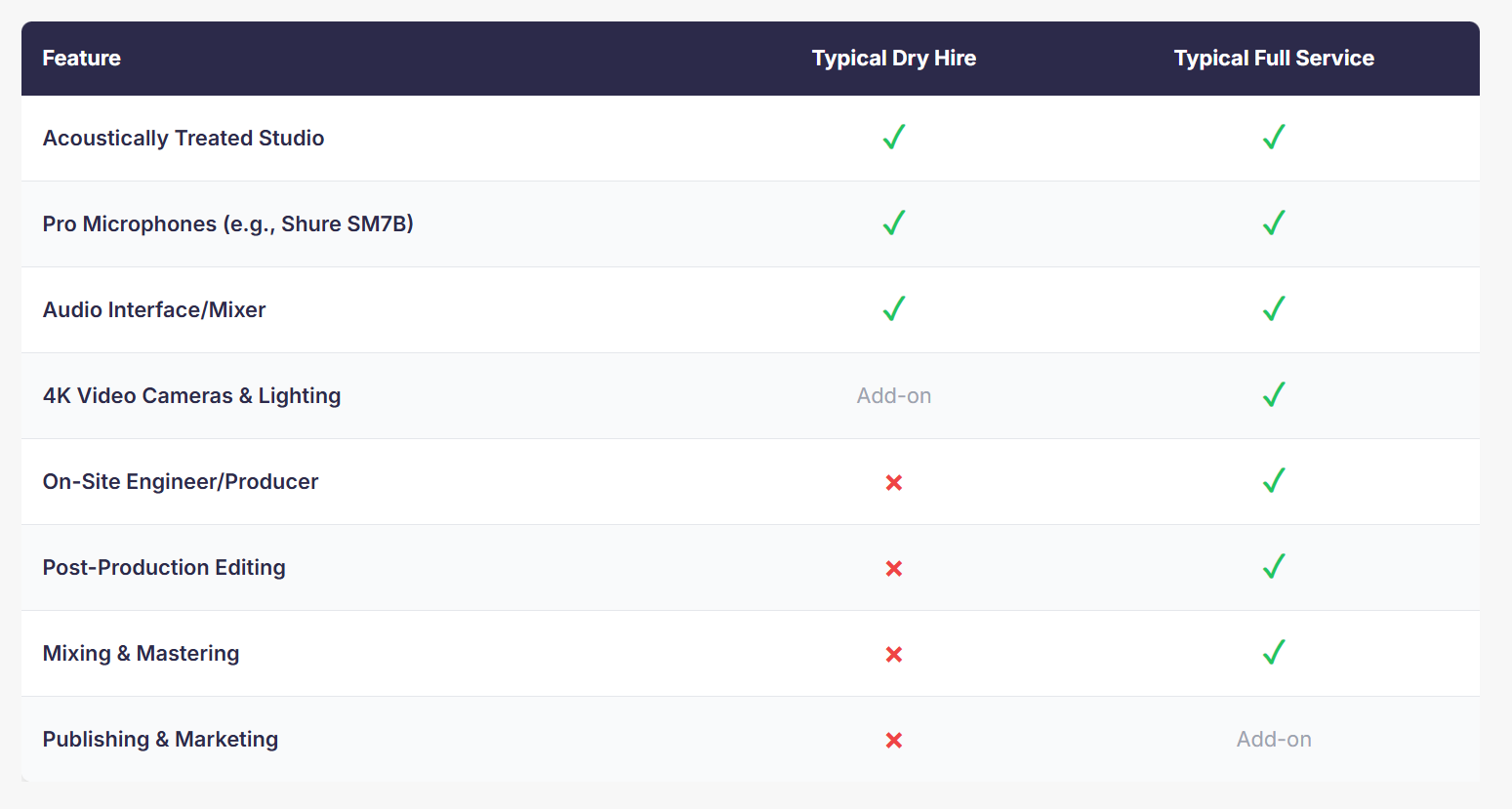1512x809 pixels.
Task: Click the Typical Full Service column header
Action: 1274,59
